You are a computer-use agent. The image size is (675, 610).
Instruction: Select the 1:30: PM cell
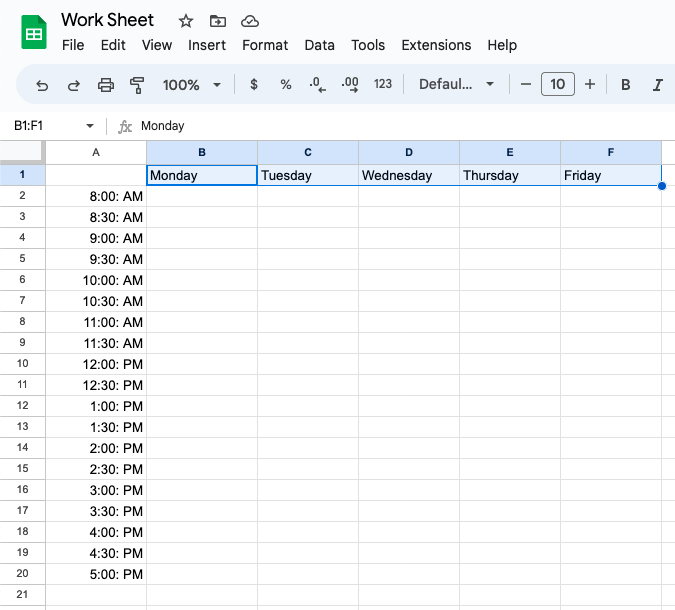coord(96,427)
